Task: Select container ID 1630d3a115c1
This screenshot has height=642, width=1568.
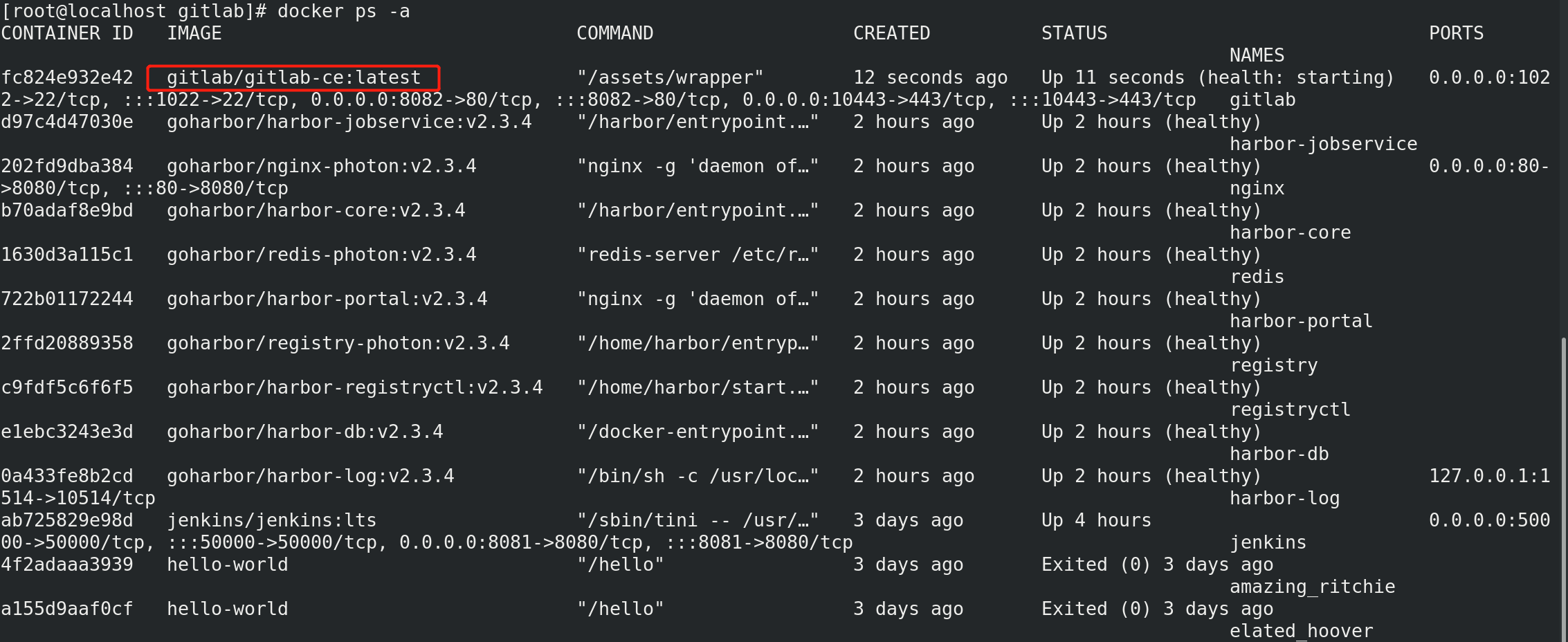Action: [67, 255]
